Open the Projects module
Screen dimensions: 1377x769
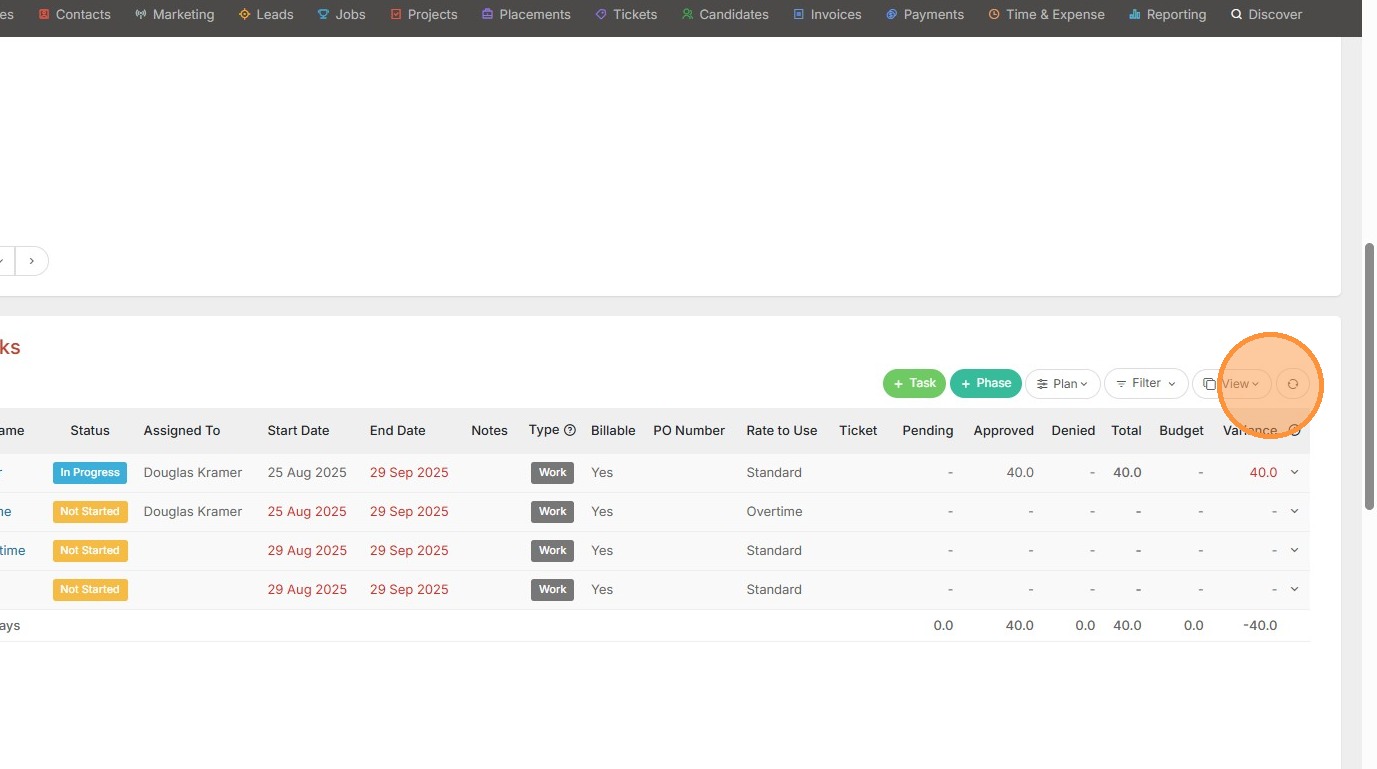coord(424,15)
